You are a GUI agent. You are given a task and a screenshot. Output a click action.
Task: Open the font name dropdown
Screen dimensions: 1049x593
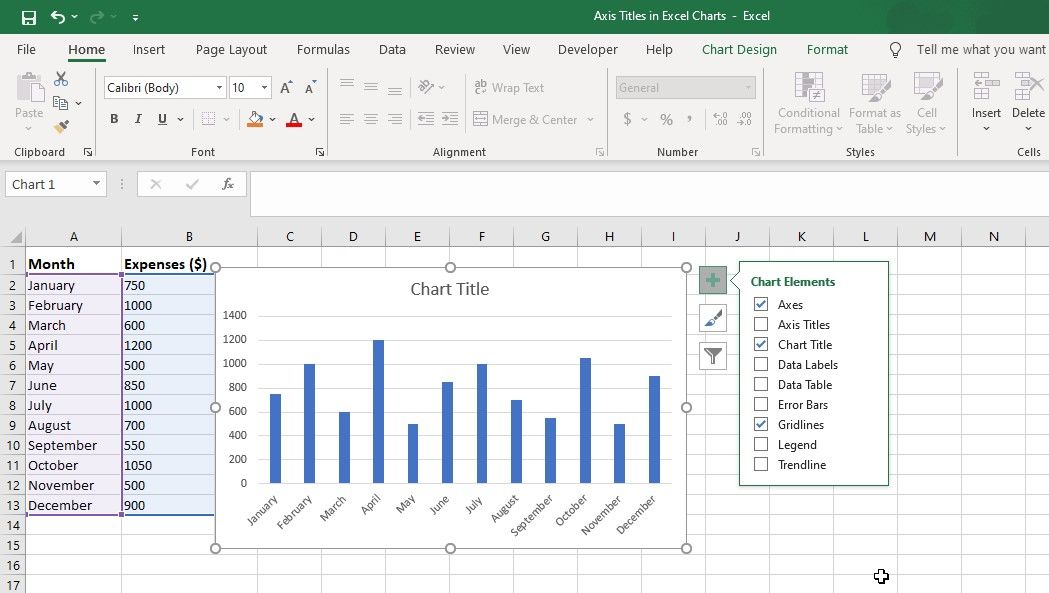tap(219, 88)
